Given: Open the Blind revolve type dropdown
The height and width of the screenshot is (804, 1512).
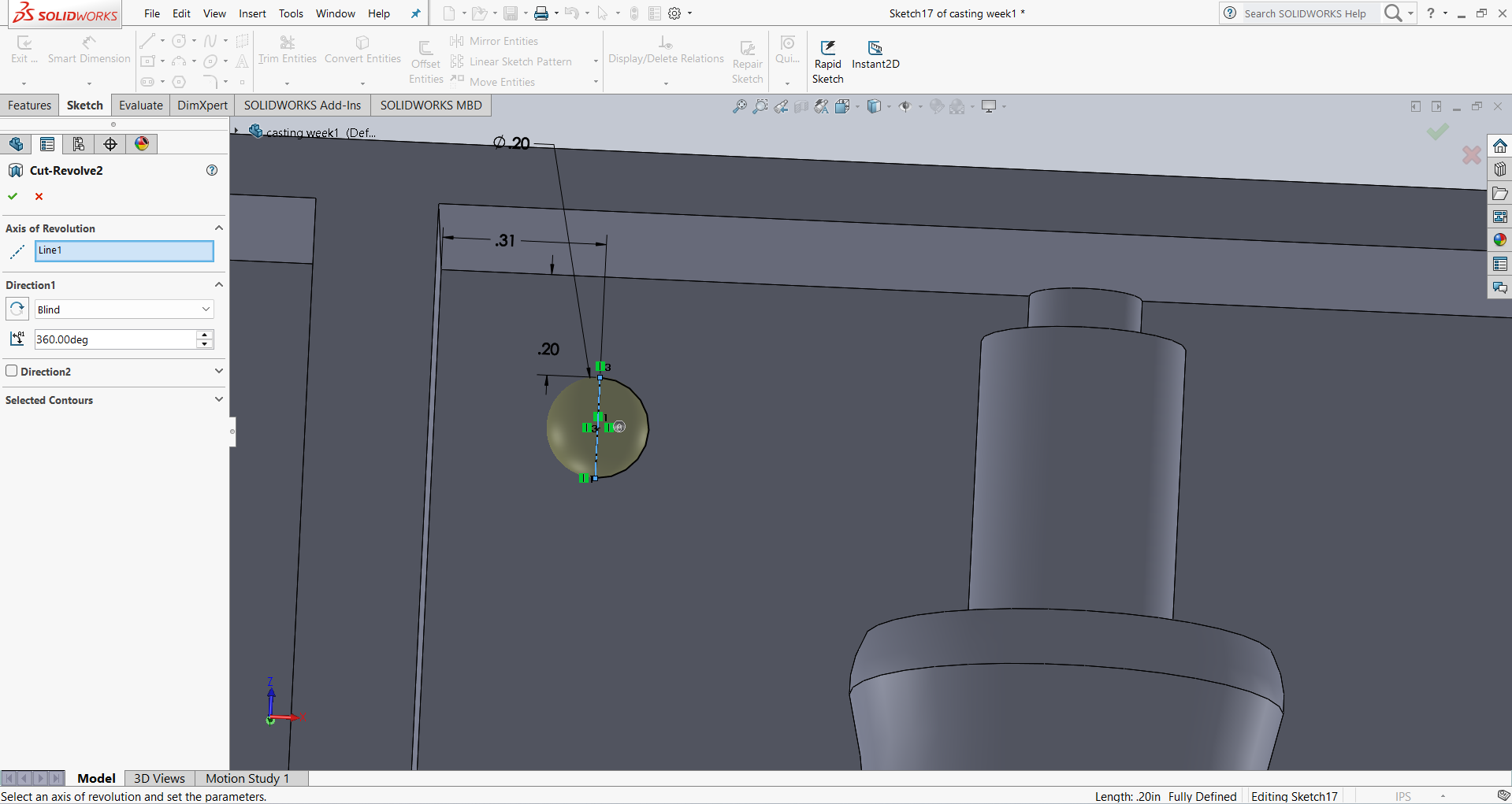Looking at the screenshot, I should [x=124, y=309].
